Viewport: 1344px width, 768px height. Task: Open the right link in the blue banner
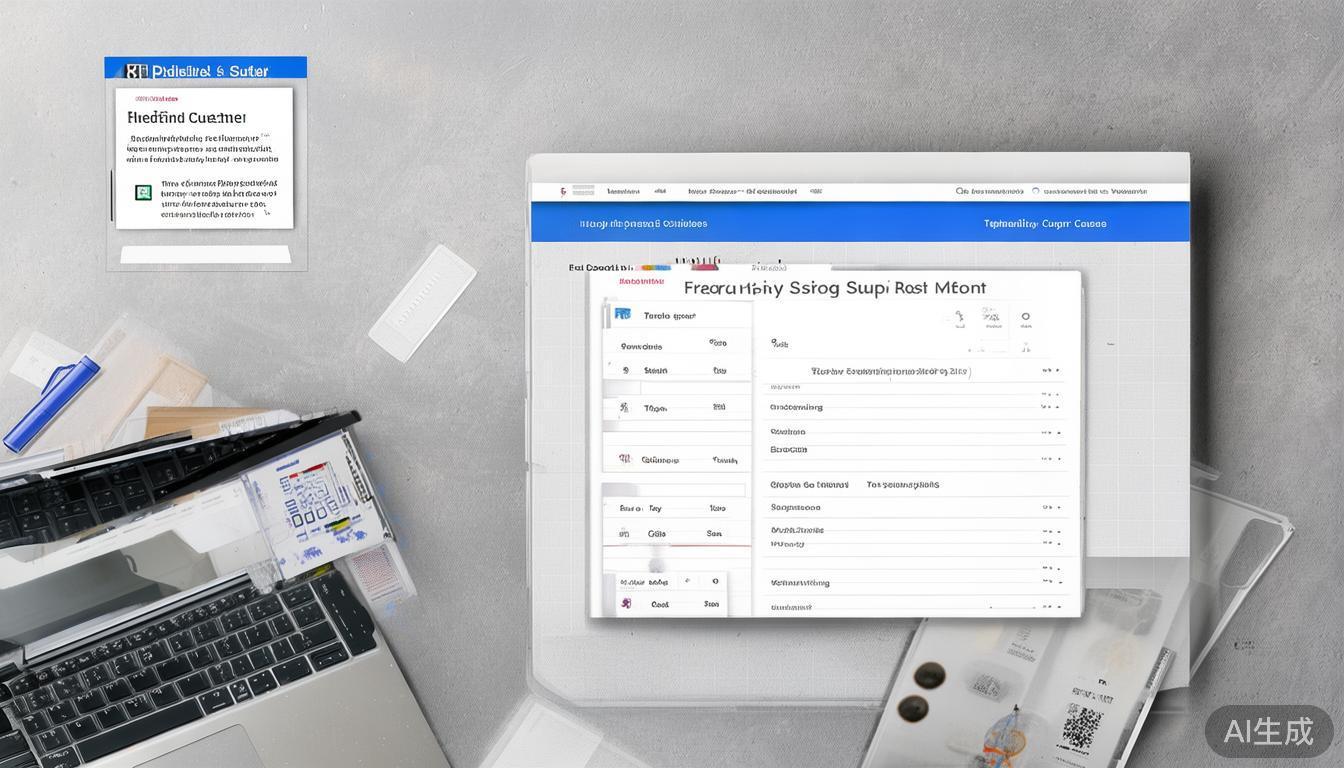(x=1045, y=224)
